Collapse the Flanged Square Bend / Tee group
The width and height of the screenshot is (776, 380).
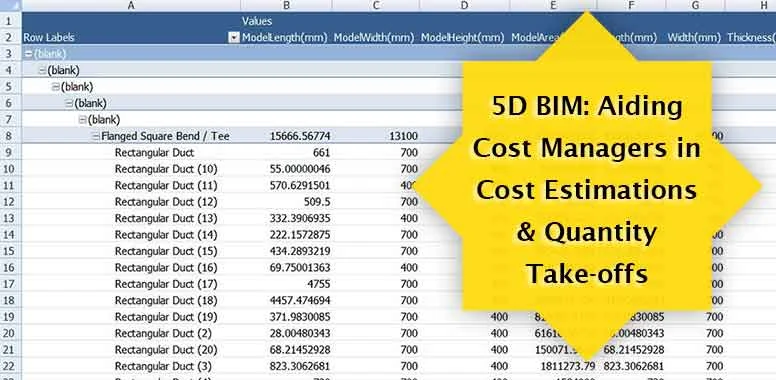tap(96, 136)
